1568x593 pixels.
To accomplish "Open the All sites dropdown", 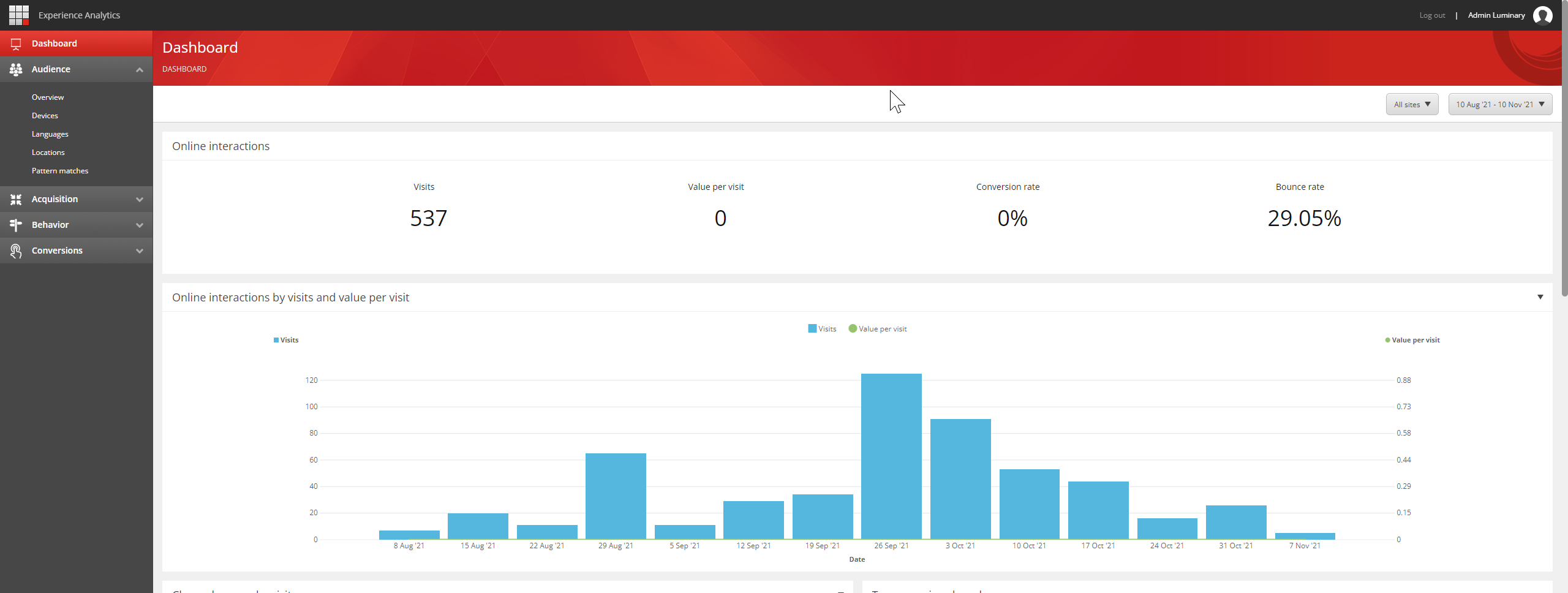I will click(x=1412, y=104).
